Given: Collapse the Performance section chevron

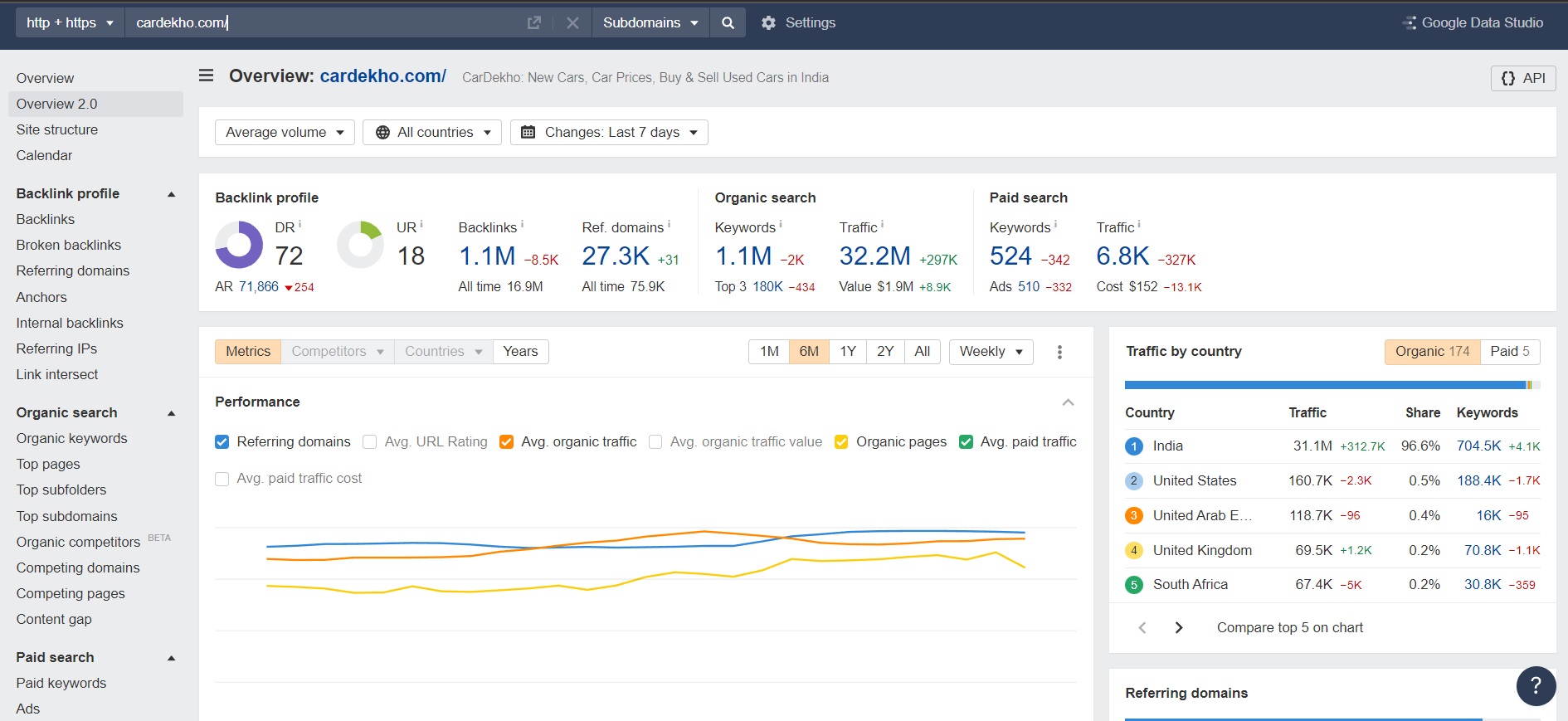Looking at the screenshot, I should (x=1068, y=402).
